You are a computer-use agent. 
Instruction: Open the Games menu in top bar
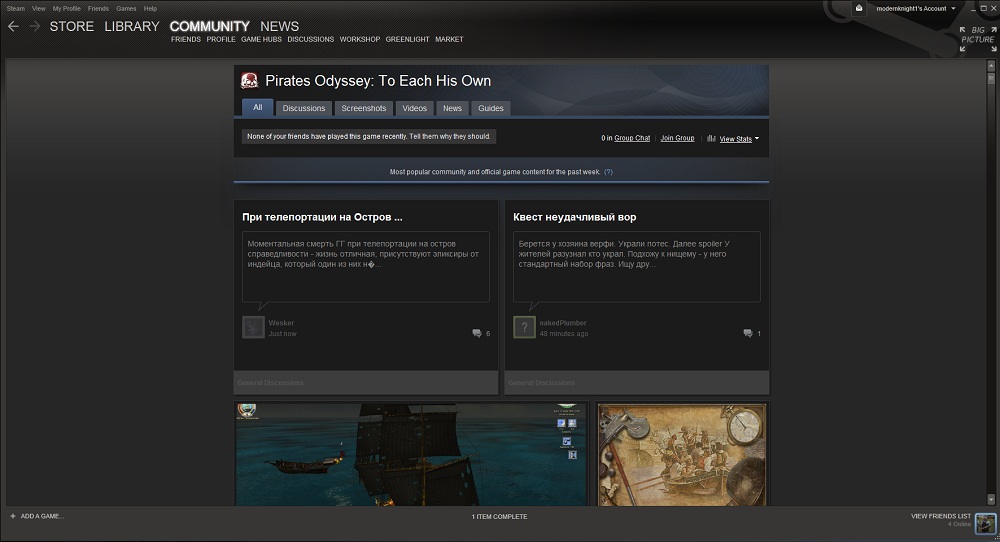126,8
